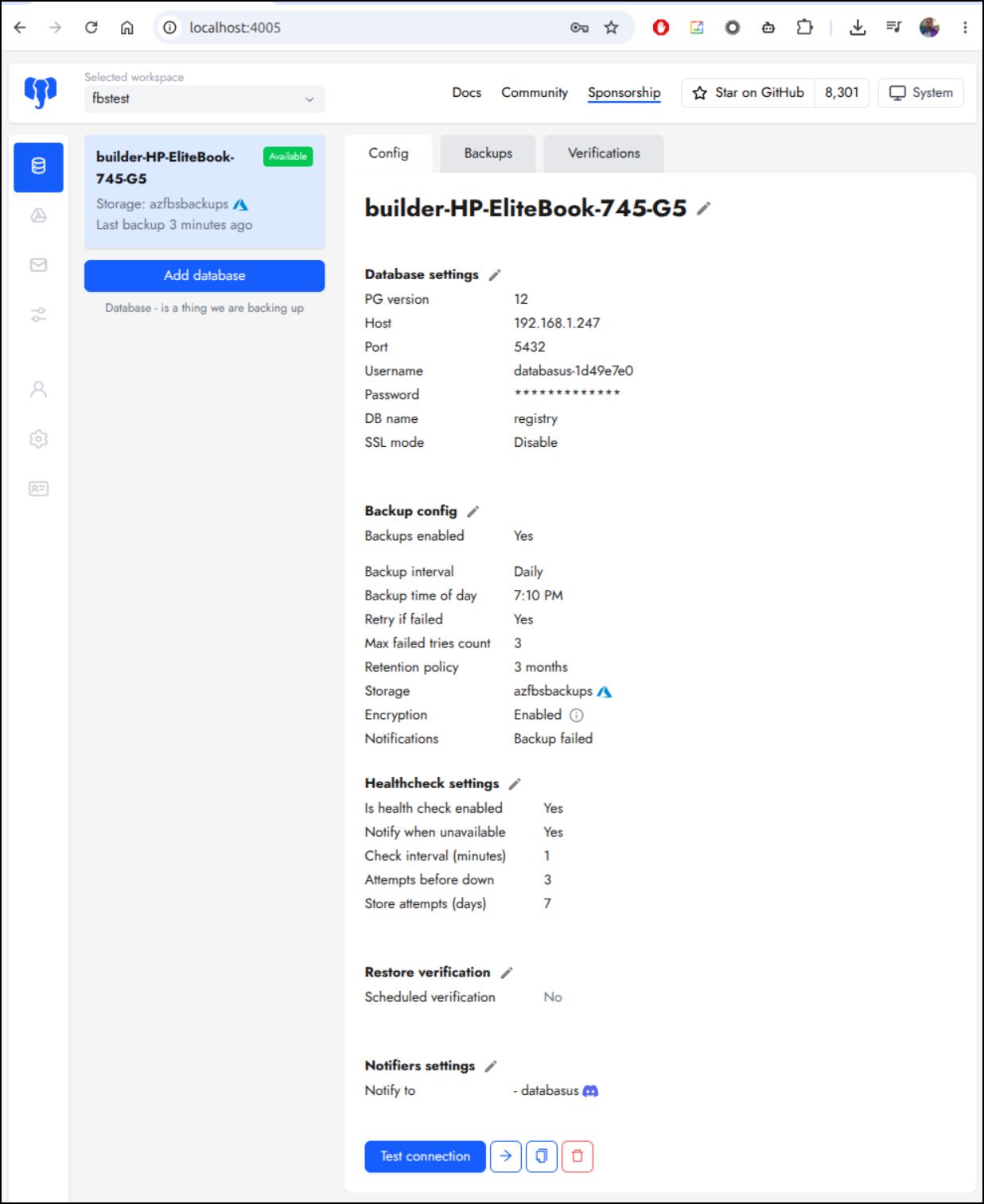This screenshot has width=984, height=1204.
Task: Edit the database name with pencil icon
Action: 703,209
